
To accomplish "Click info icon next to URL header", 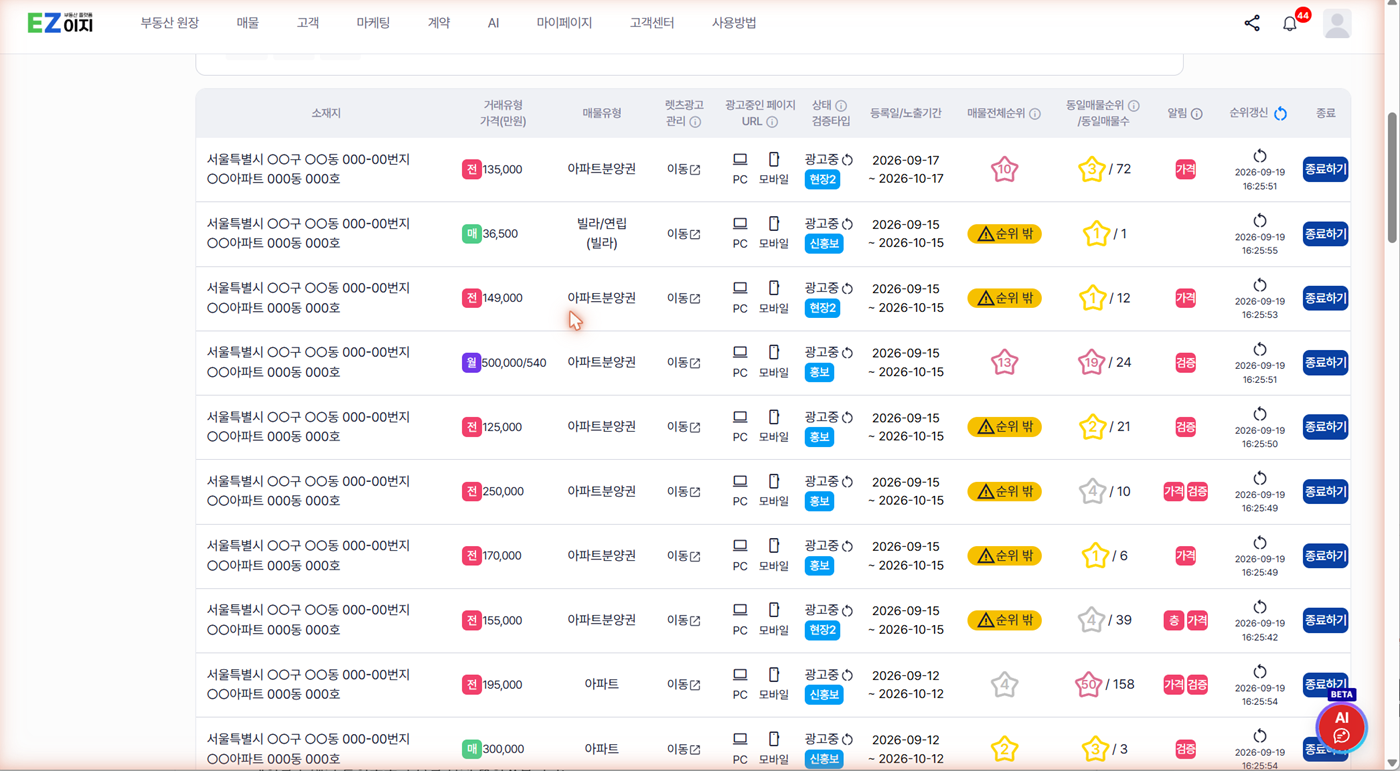I will 772,122.
